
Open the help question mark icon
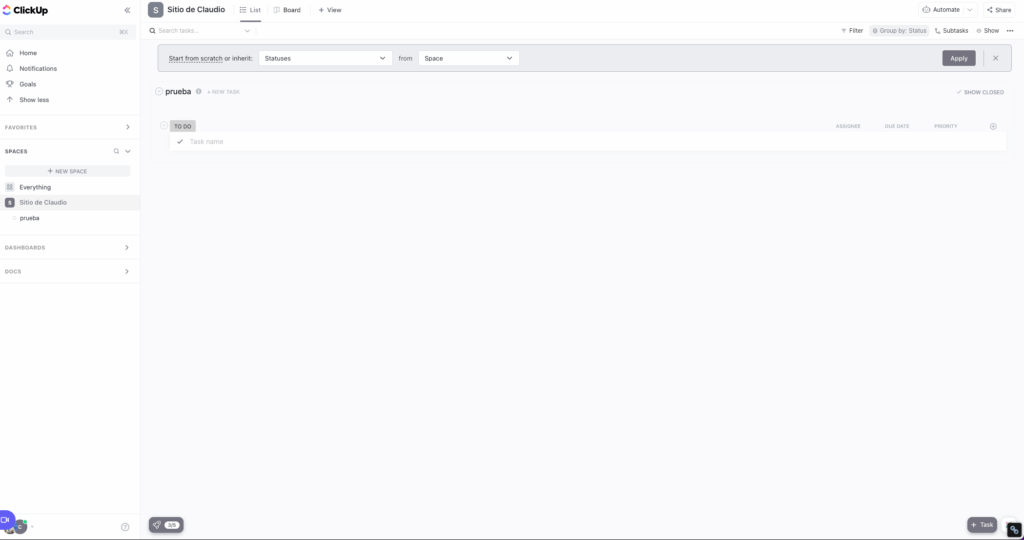pyautogui.click(x=125, y=527)
